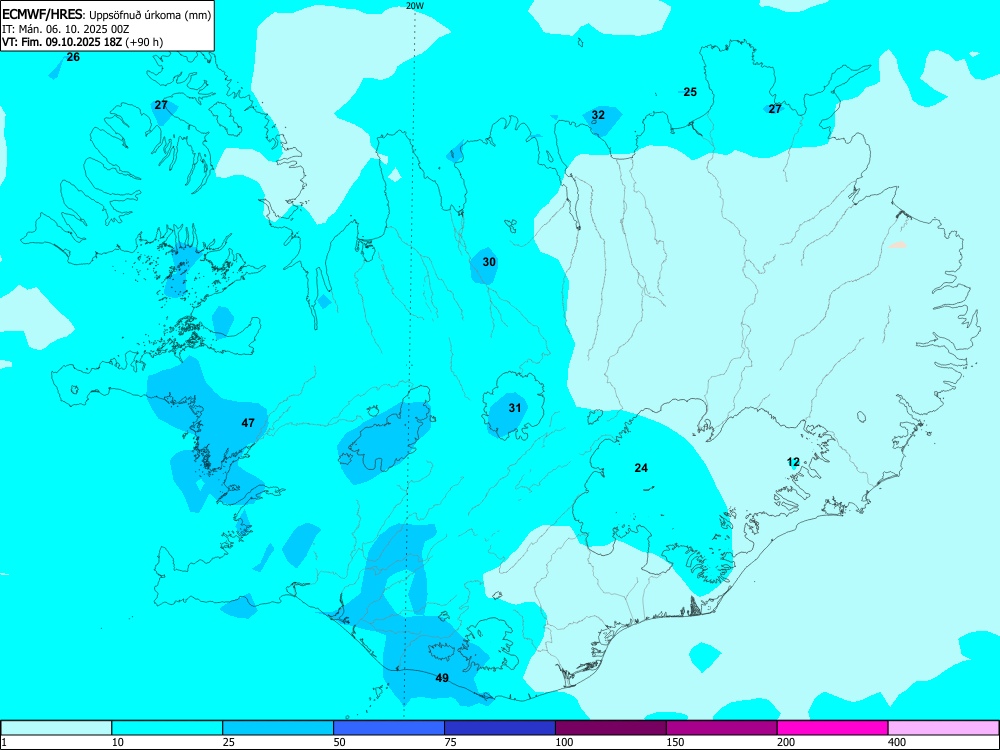Click the 50–75 mm legend swatch
Screen dimensions: 1000x750
389,728
